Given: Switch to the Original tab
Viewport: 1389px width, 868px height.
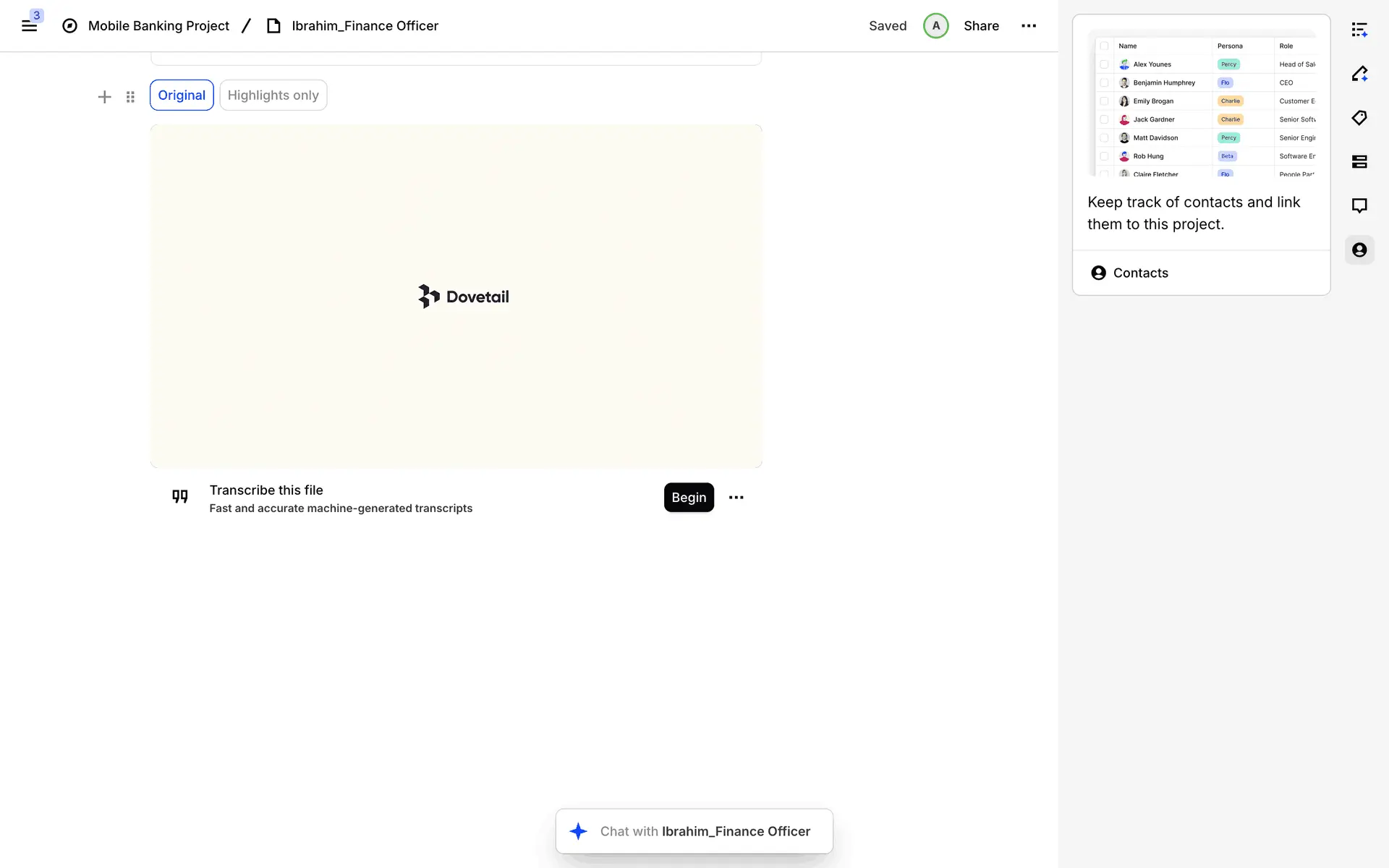Looking at the screenshot, I should point(182,95).
